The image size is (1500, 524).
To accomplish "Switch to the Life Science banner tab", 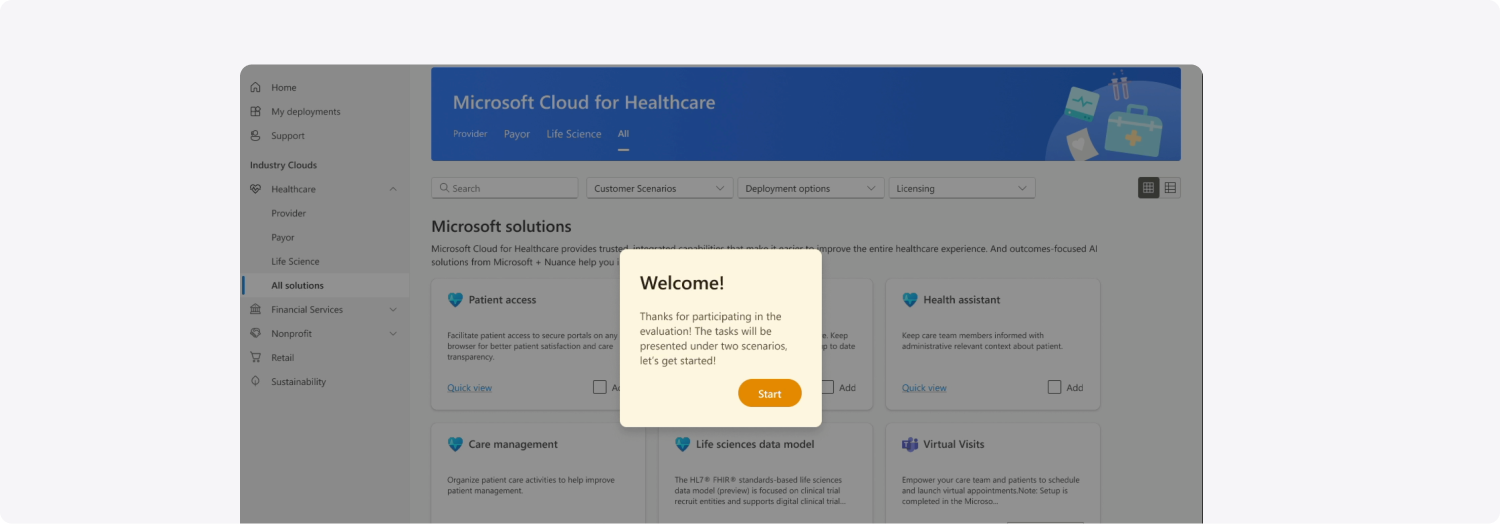I will [574, 134].
